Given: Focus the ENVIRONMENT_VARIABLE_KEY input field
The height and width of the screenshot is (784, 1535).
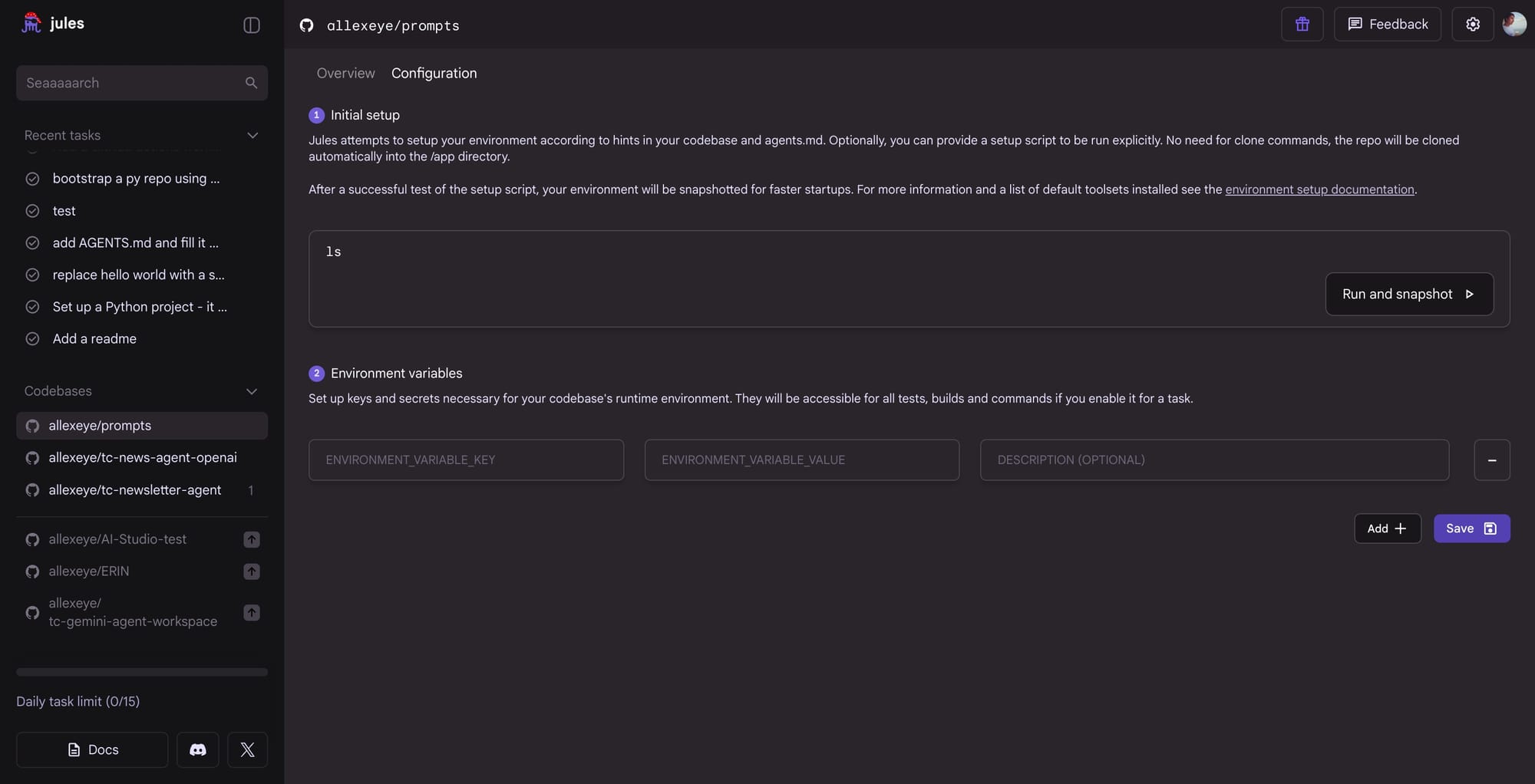Looking at the screenshot, I should click(466, 460).
